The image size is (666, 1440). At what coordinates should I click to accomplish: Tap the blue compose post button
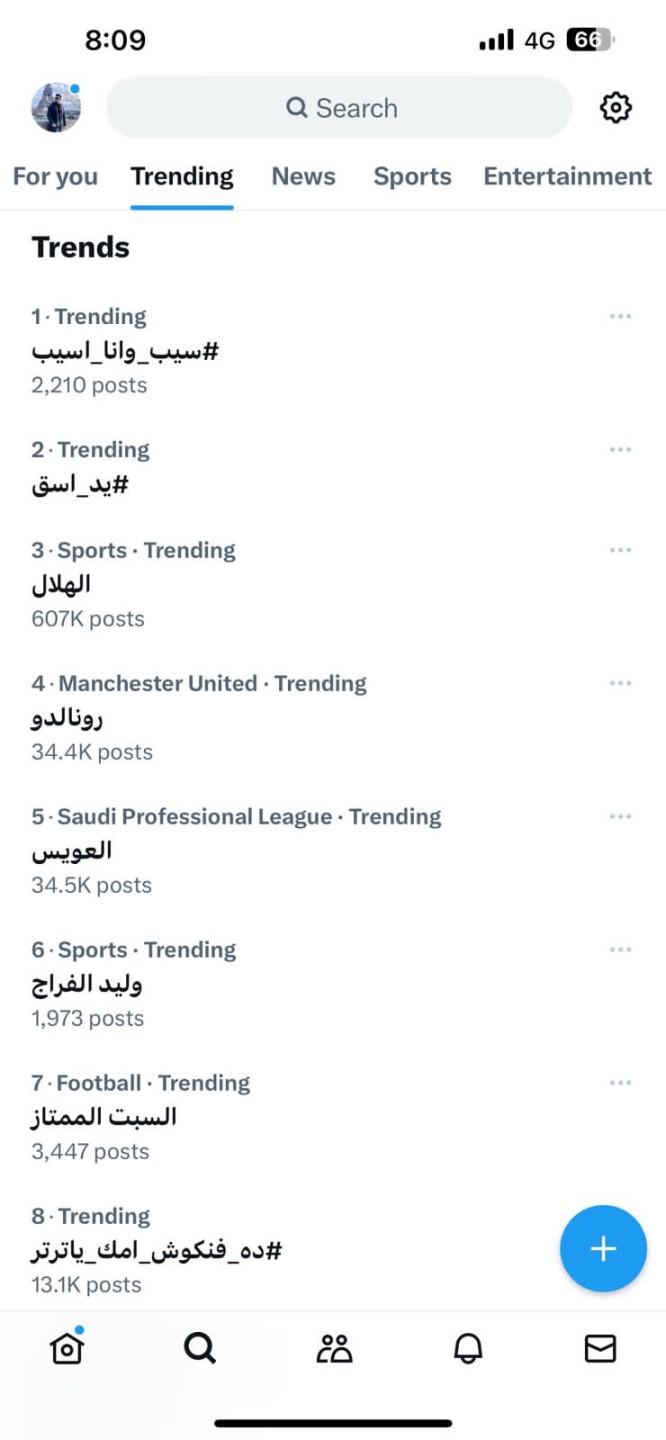pos(603,1248)
